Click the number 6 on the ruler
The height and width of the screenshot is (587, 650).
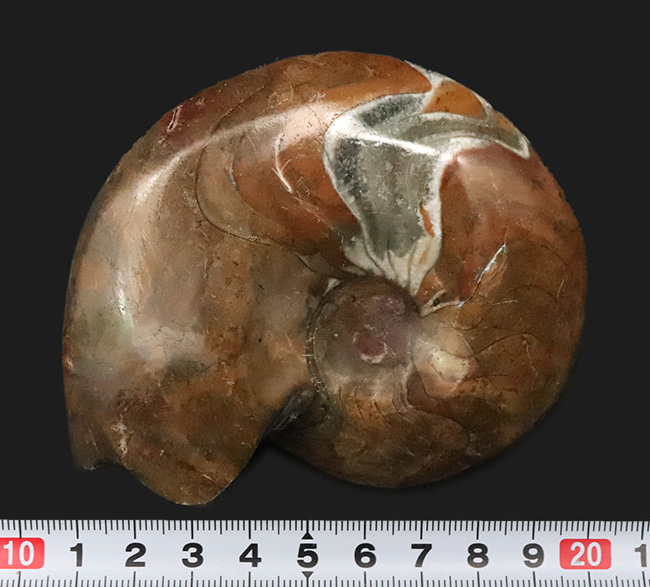click(365, 555)
